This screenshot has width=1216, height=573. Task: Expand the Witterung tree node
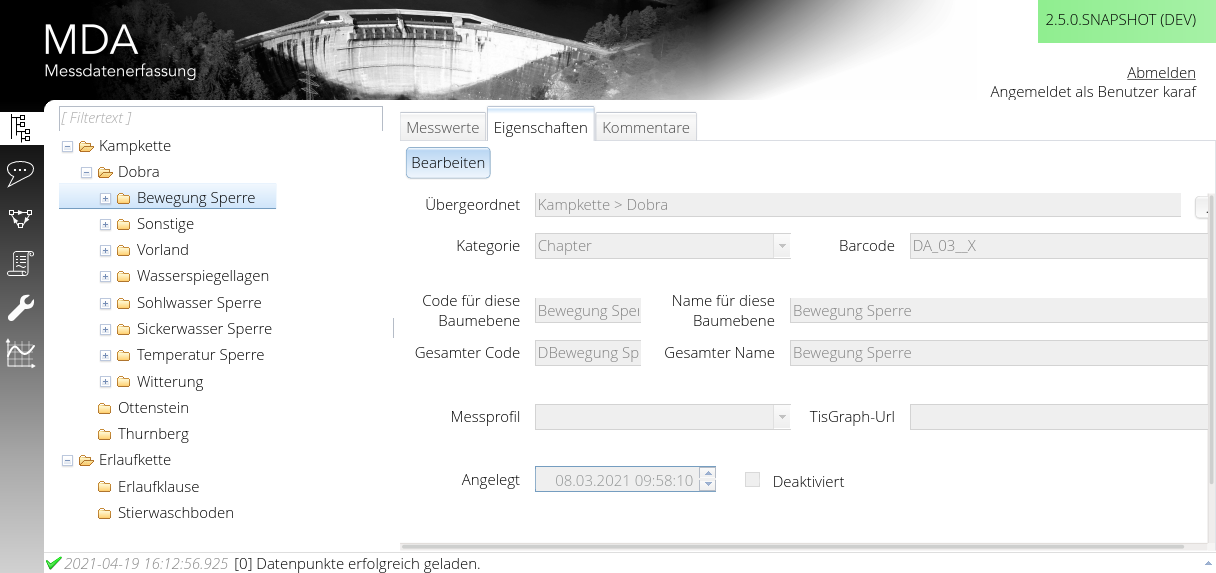click(x=105, y=382)
